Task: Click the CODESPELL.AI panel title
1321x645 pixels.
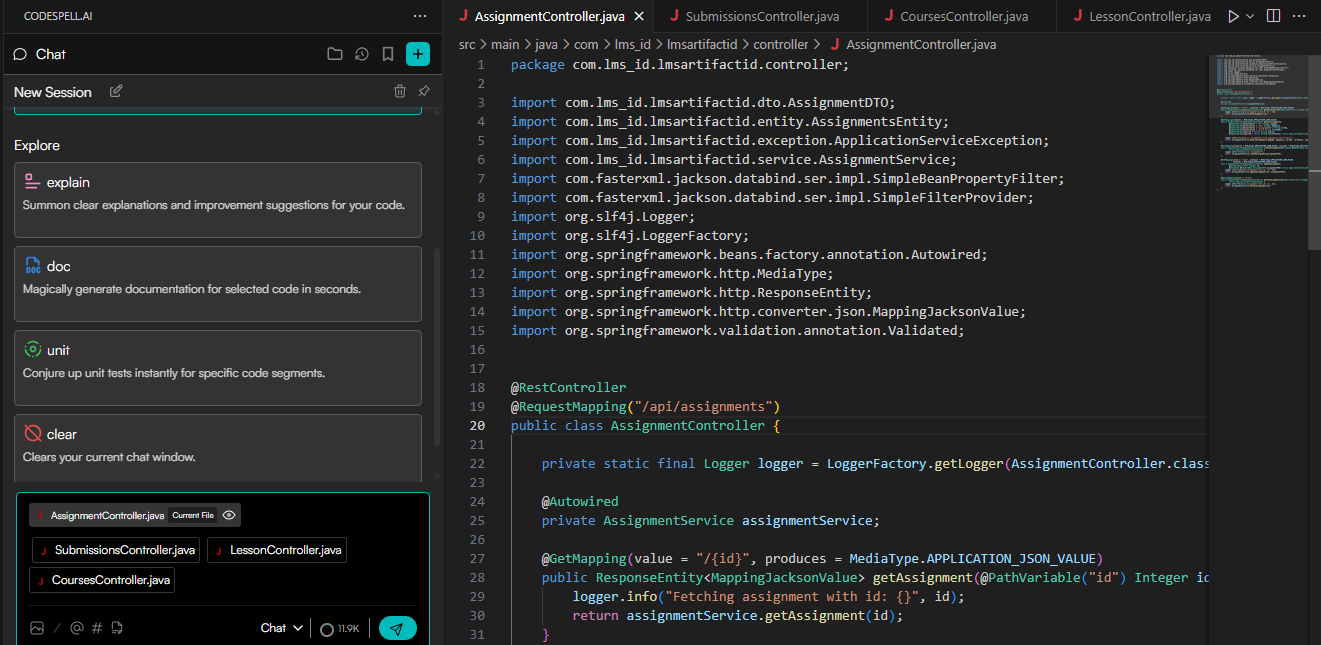Action: coord(58,16)
